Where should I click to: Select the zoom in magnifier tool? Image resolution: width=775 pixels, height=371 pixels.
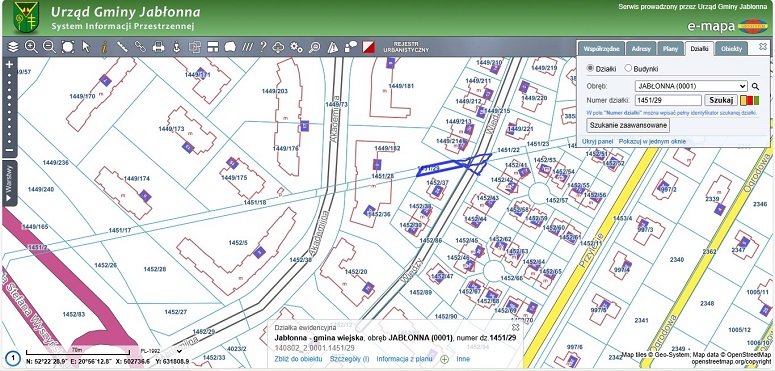(x=31, y=47)
